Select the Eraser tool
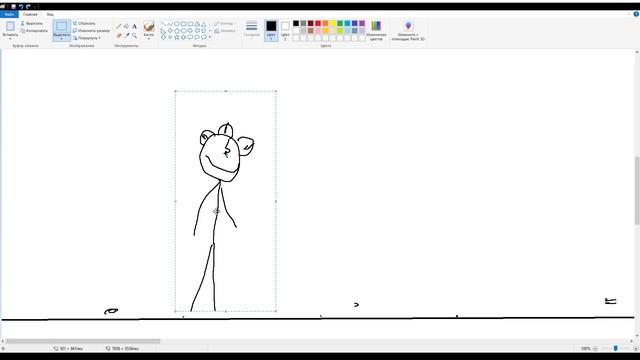The height and width of the screenshot is (360, 640). pos(119,36)
